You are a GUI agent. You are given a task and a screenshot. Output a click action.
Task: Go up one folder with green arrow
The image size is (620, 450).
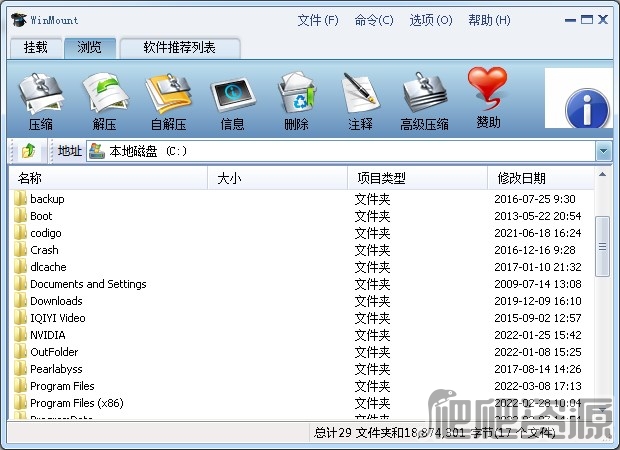pyautogui.click(x=28, y=151)
